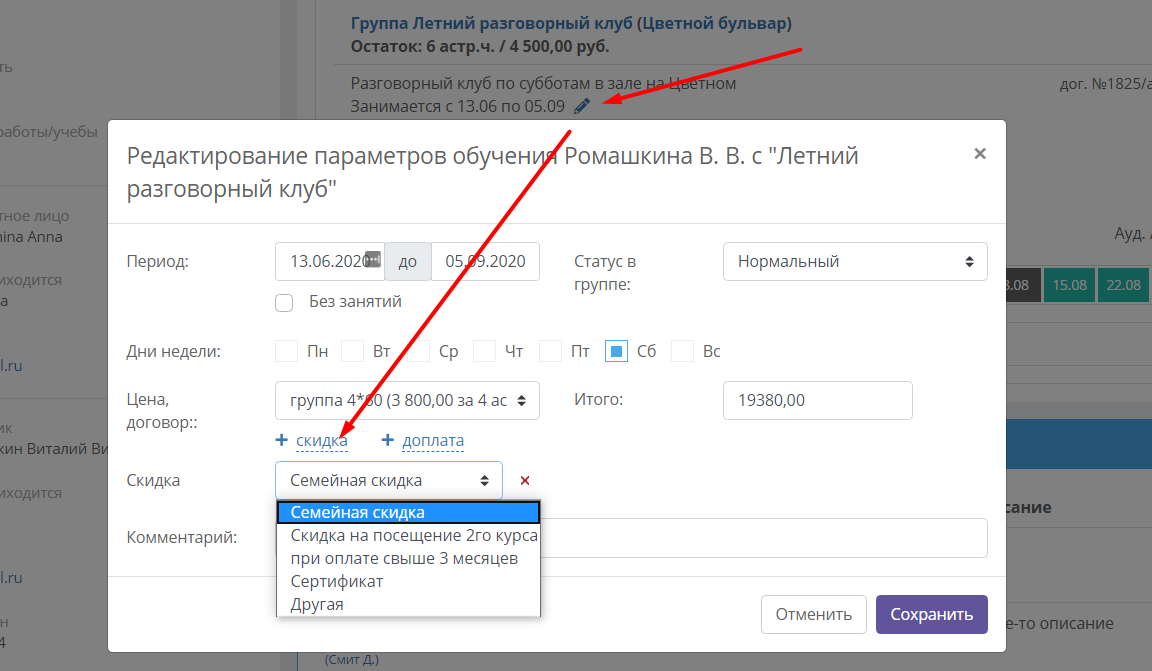Click the скидка link
This screenshot has width=1152, height=671.
[322, 440]
